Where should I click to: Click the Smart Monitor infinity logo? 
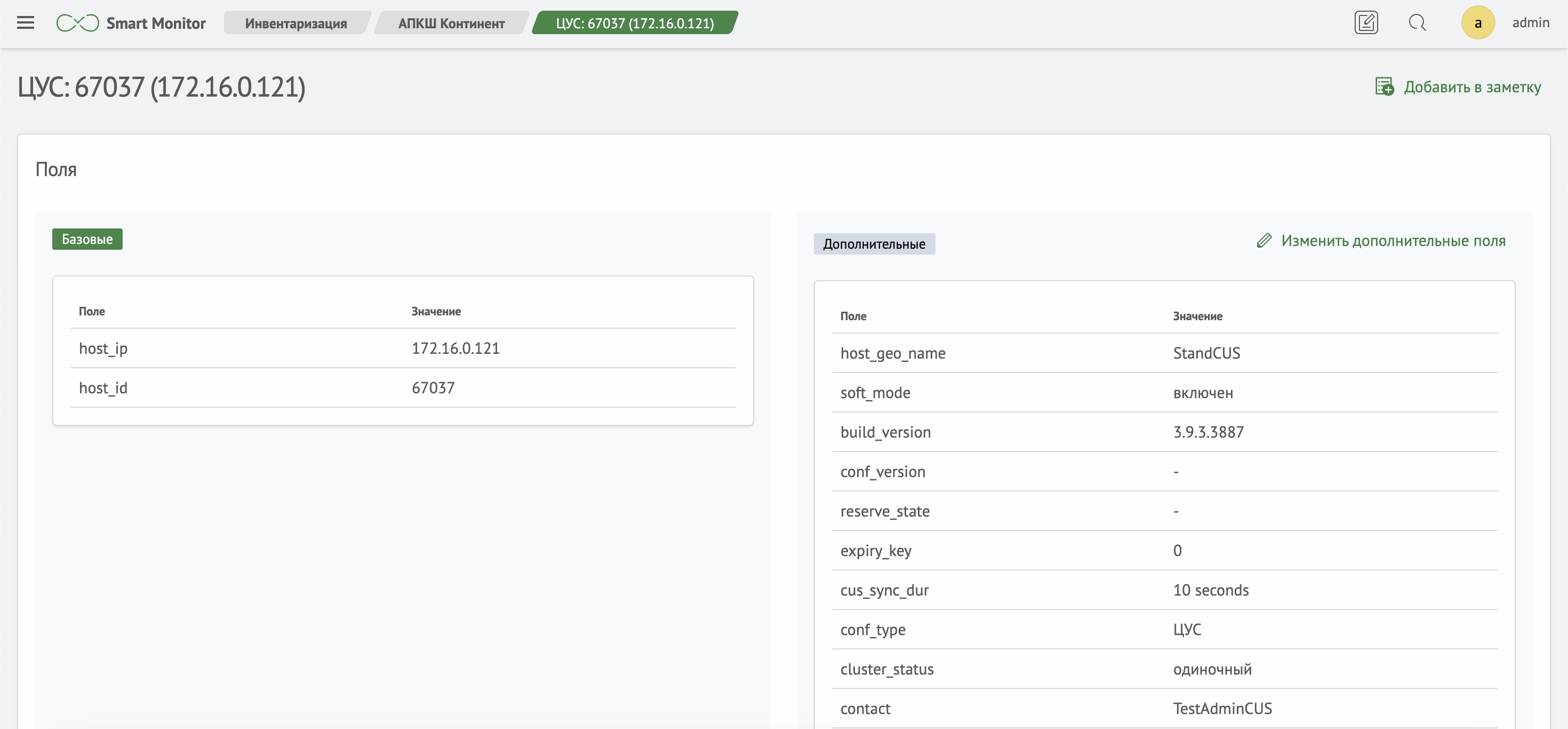pyautogui.click(x=77, y=23)
